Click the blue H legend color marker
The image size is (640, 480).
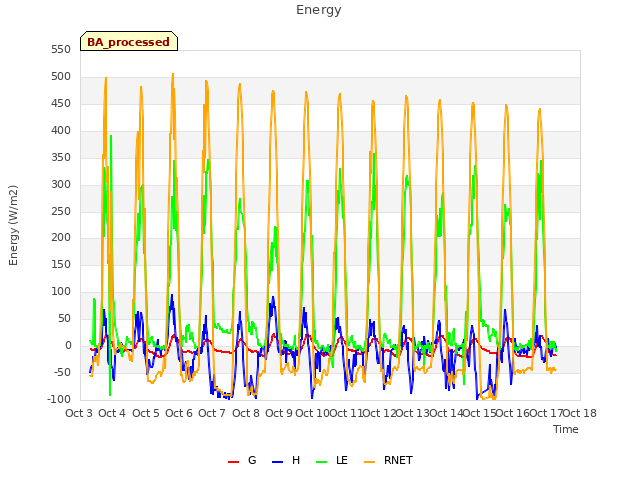tap(277, 462)
